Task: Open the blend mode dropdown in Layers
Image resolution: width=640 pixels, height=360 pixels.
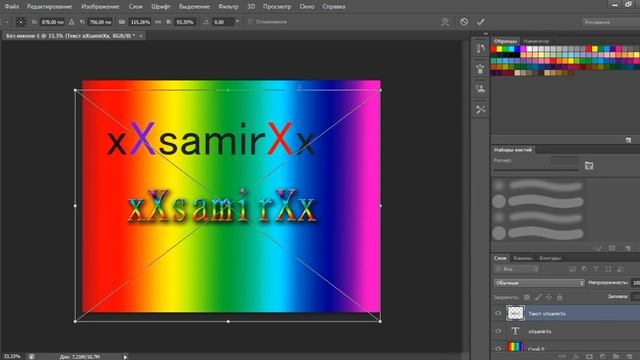Action: tap(539, 283)
